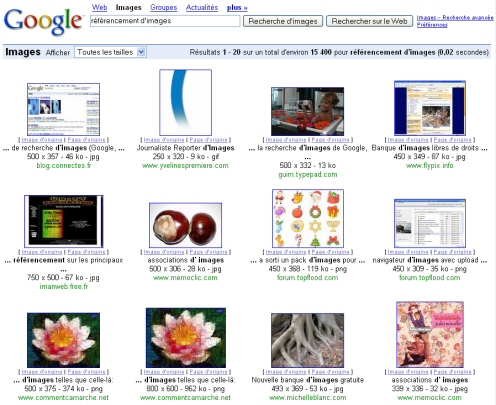Open the image browser screenshot thumbnail
Image resolution: width=496 pixels, height=405 pixels.
430,223
